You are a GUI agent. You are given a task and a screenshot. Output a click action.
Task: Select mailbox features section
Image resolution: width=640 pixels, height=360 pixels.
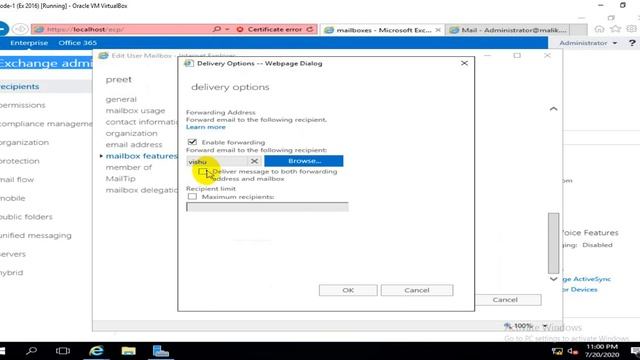[141, 156]
